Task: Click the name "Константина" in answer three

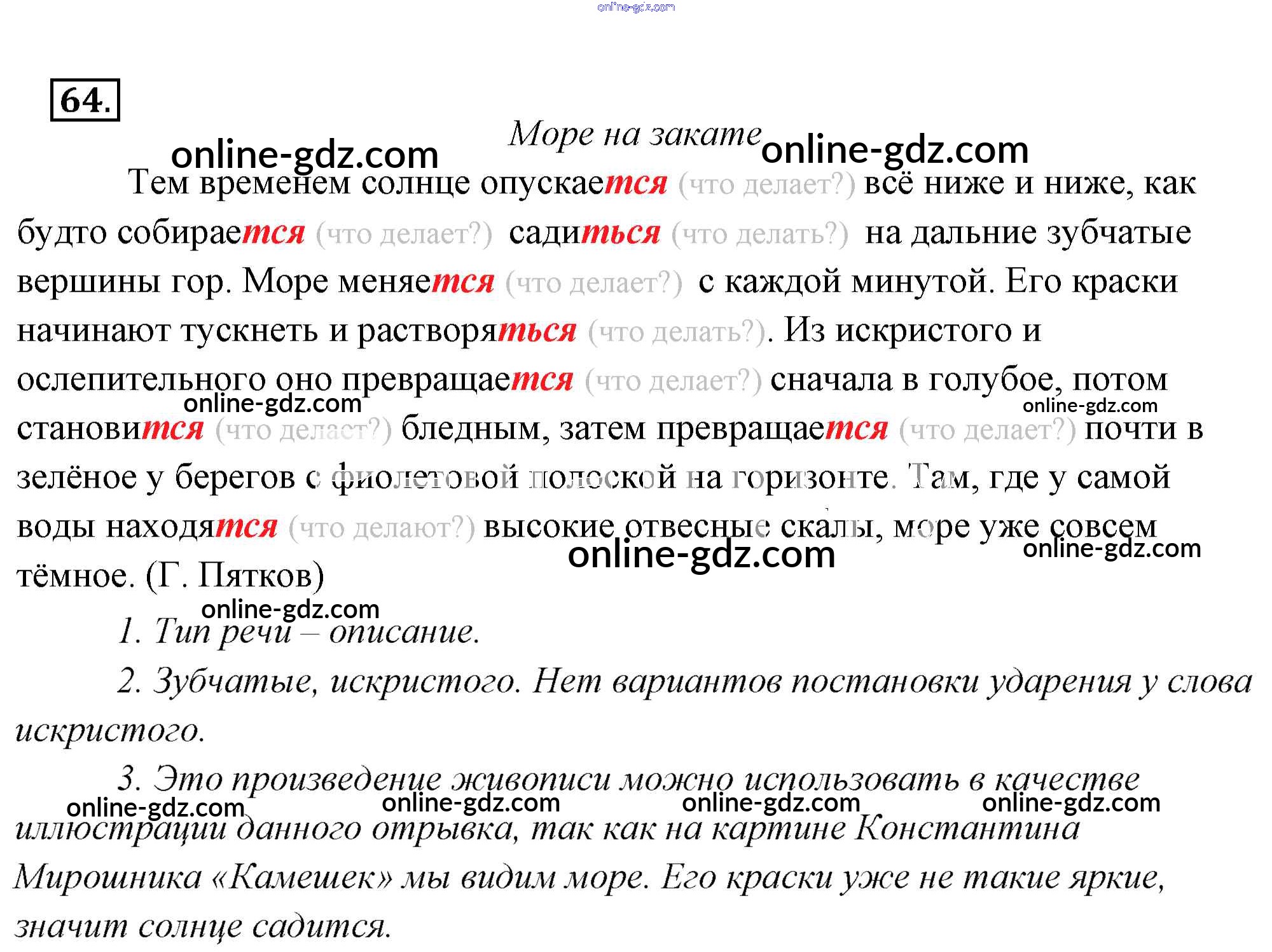Action: (967, 829)
